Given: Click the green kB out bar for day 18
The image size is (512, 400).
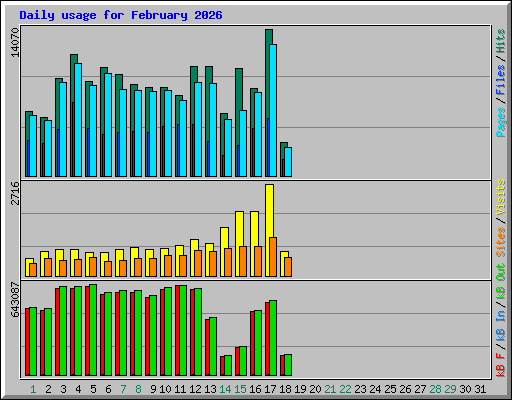Looking at the screenshot, I should 288,365.
